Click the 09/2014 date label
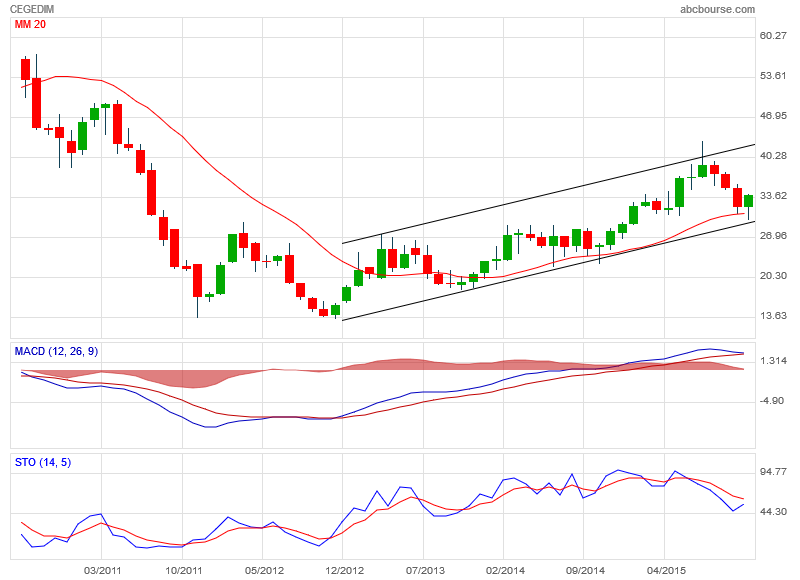Image resolution: width=800 pixels, height=580 pixels. coord(585,570)
